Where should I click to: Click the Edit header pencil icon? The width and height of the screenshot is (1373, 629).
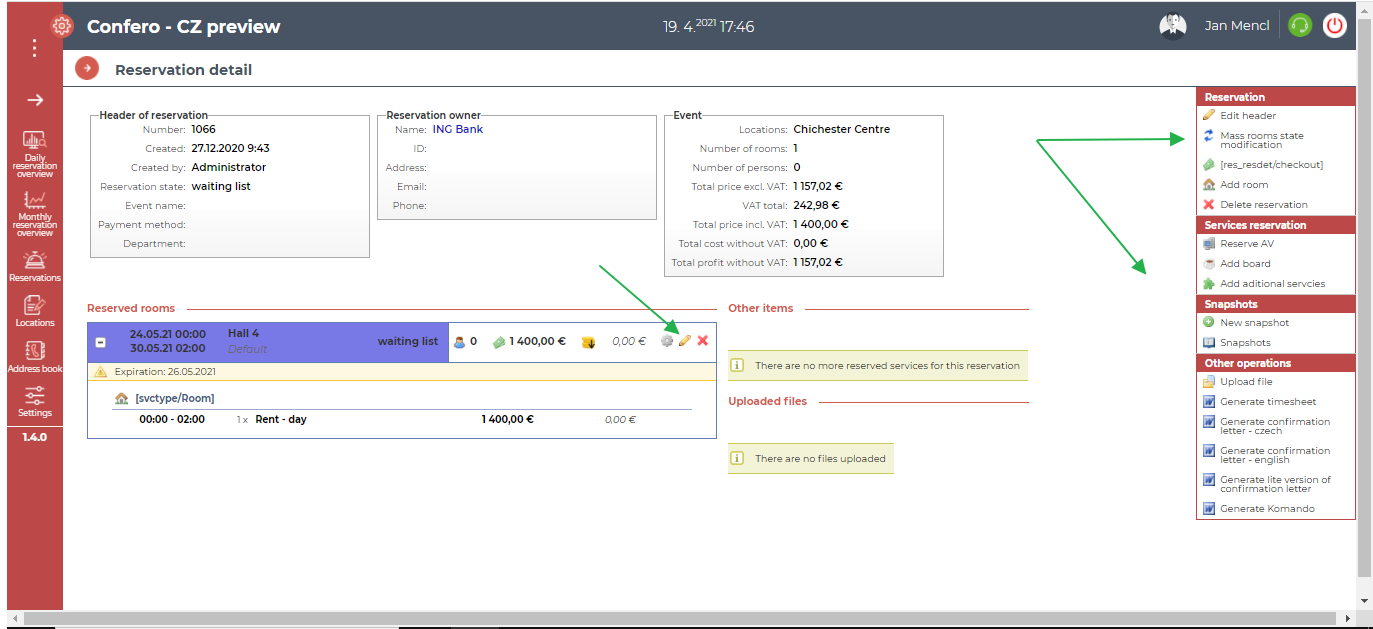[1209, 115]
